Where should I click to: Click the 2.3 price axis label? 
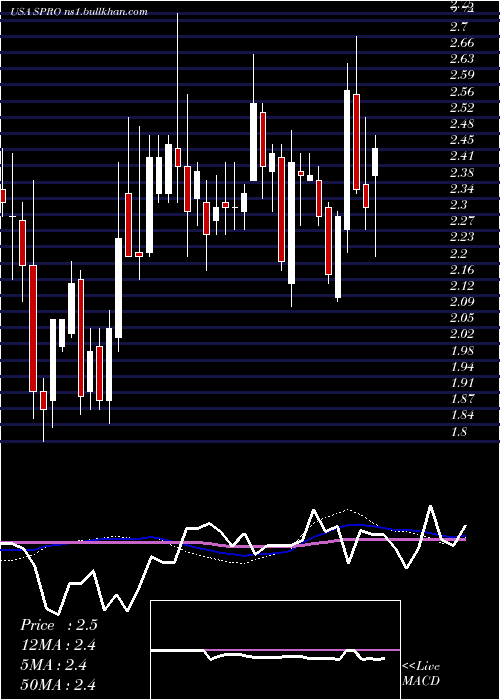click(x=458, y=205)
